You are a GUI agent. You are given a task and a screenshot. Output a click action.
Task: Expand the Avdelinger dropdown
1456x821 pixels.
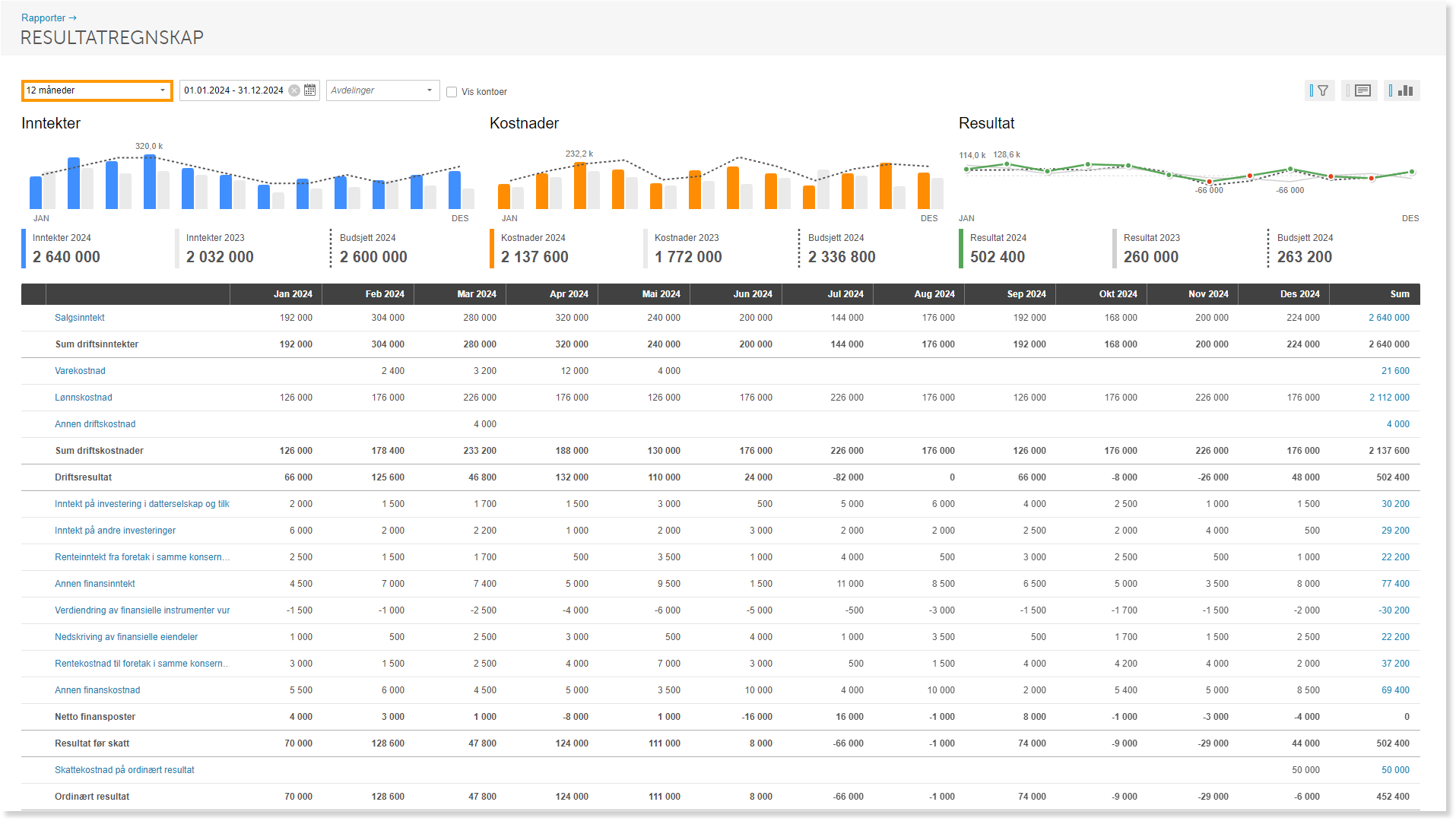(x=383, y=90)
